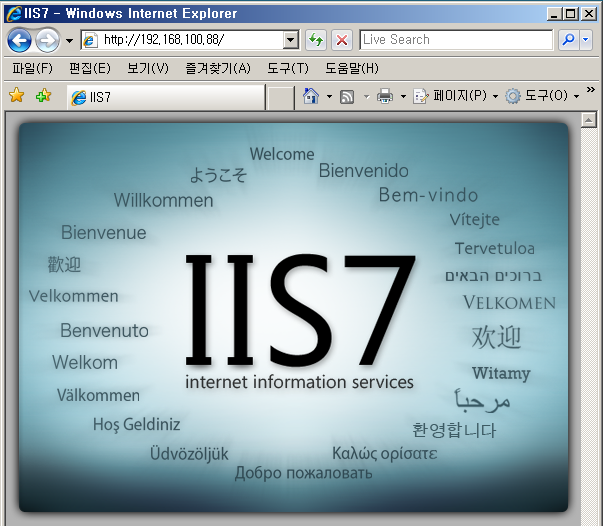Image resolution: width=603 pixels, height=526 pixels.
Task: Open the 파일(F) menu
Action: 32,68
